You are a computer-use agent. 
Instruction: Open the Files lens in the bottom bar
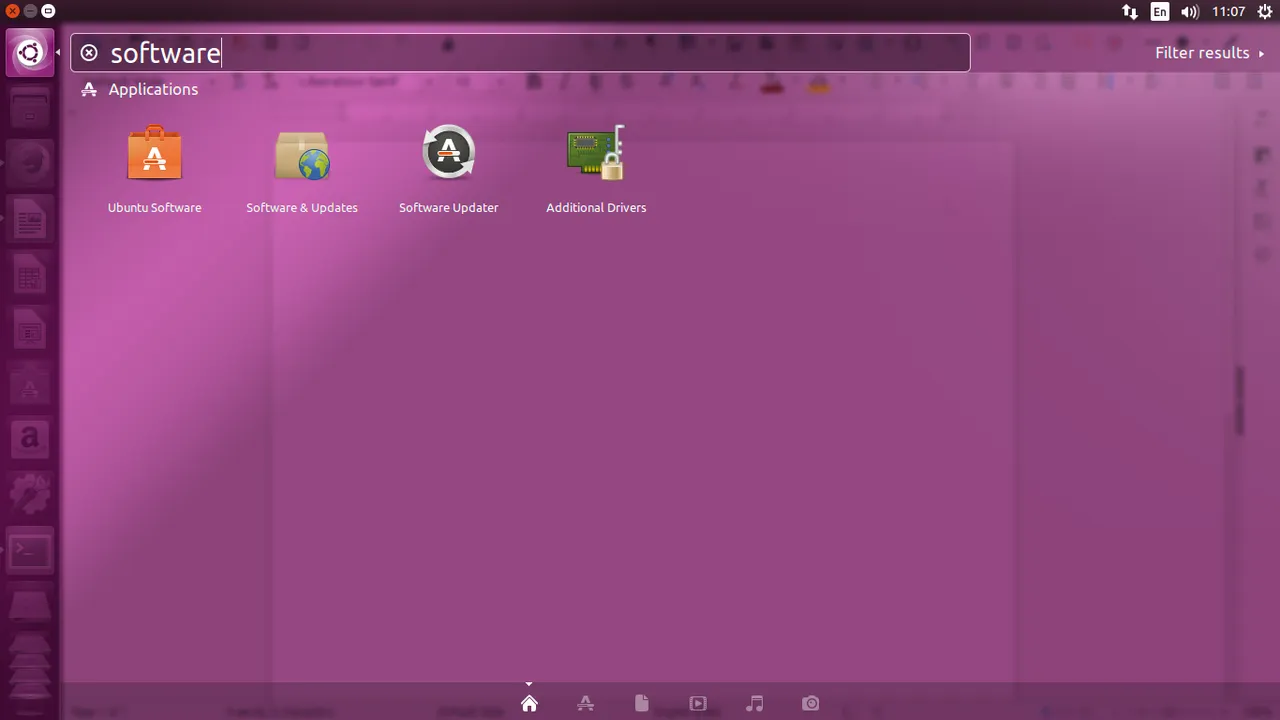[642, 704]
